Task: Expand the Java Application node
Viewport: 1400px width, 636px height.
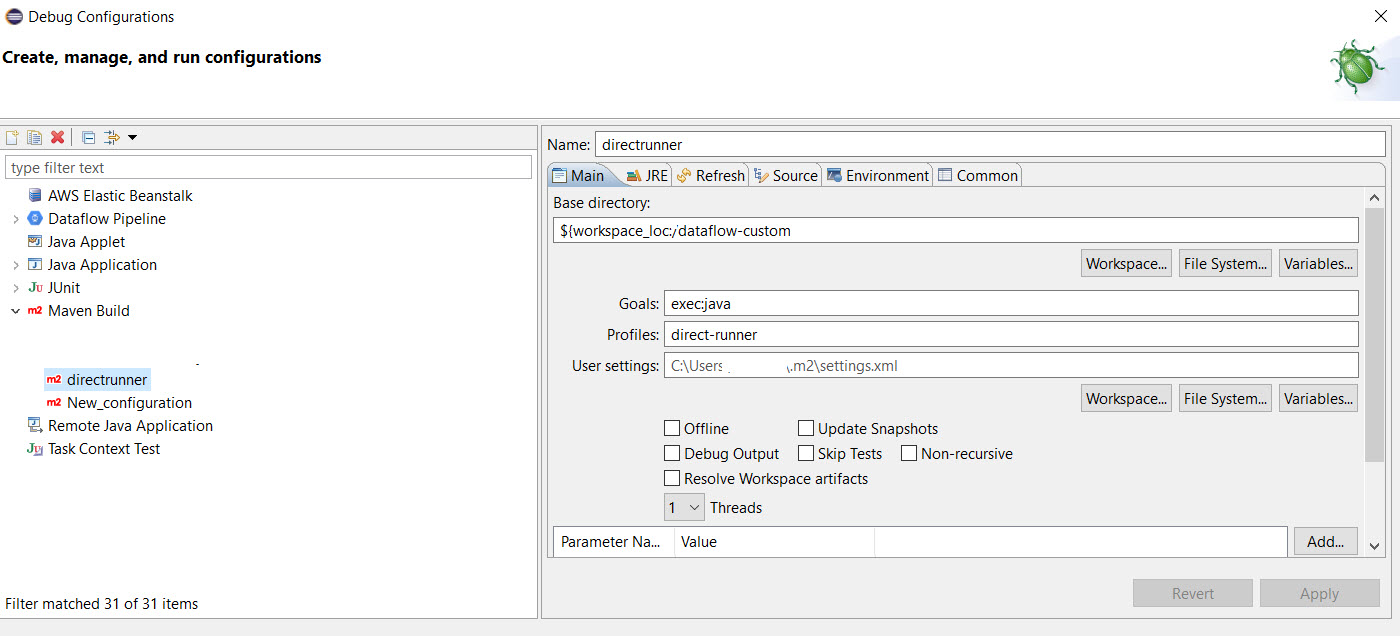Action: point(15,265)
